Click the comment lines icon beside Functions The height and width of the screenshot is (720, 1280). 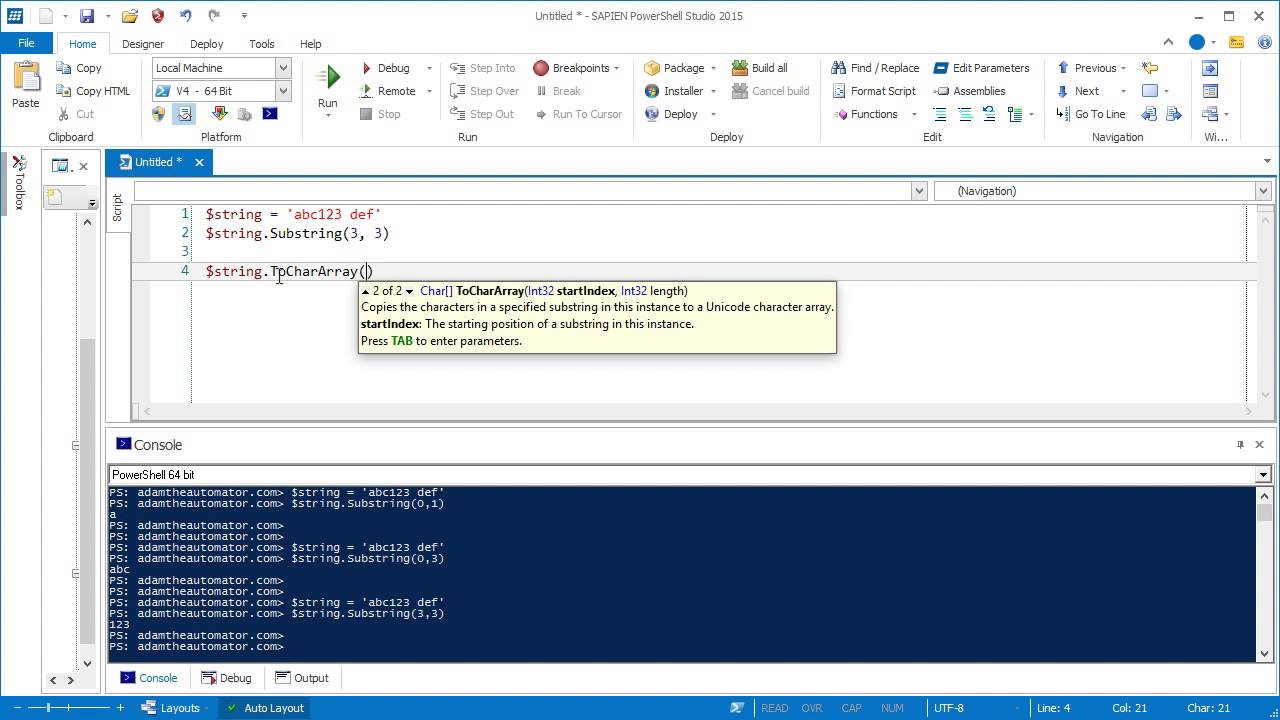[x=940, y=114]
